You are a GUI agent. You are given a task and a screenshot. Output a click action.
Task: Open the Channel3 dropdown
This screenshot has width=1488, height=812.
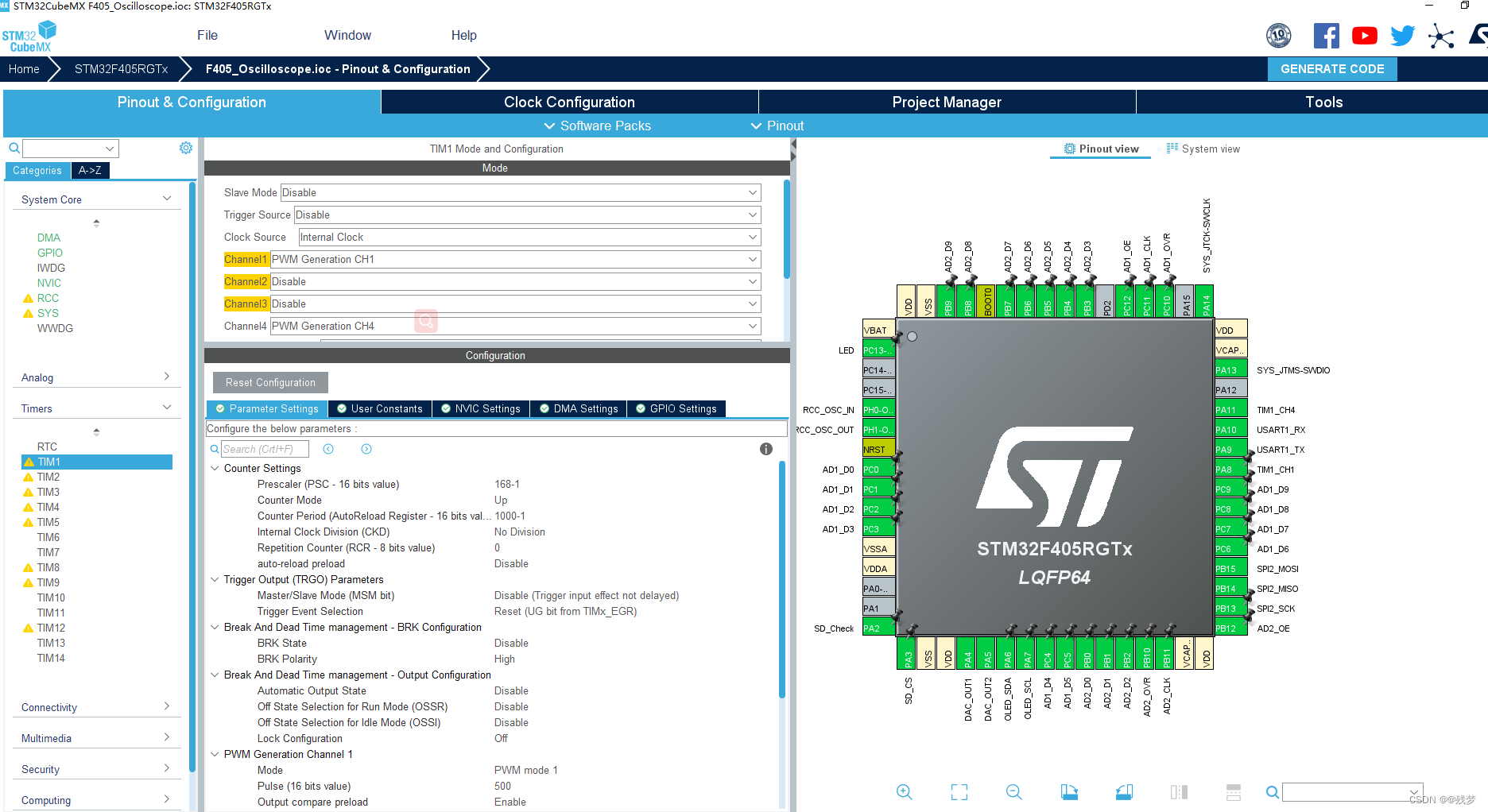tap(515, 304)
